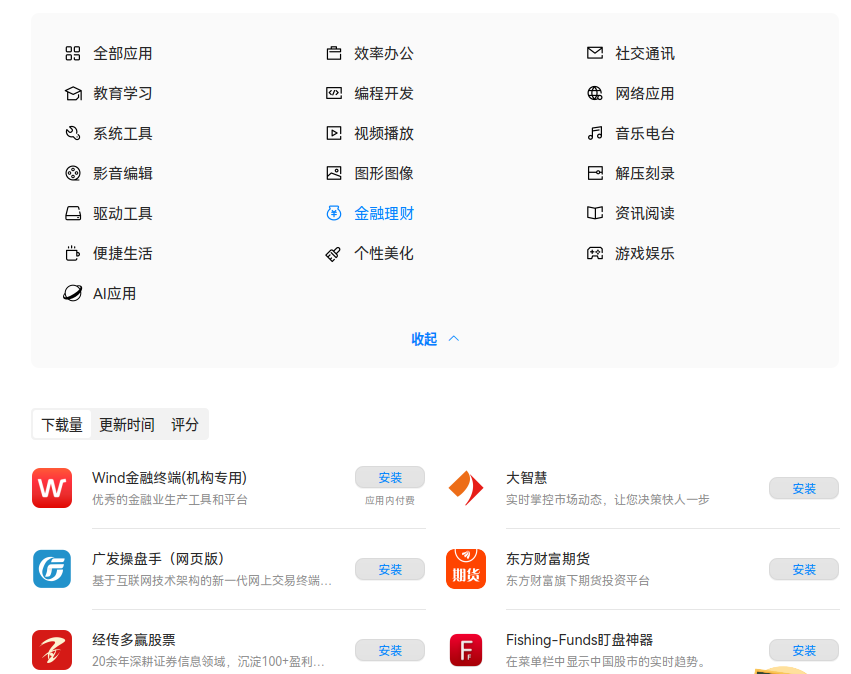
Task: Click the 解压刻录 archive icon
Action: coord(595,173)
